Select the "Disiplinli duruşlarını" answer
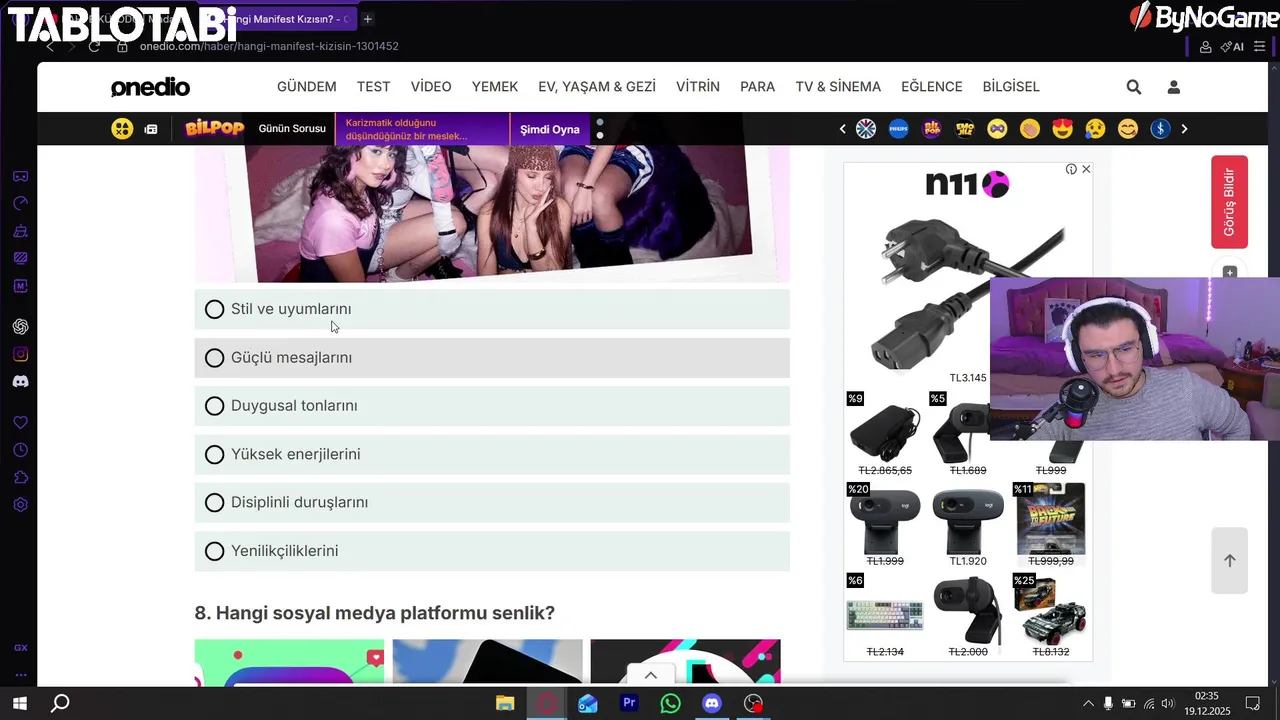Screen dimensions: 1280x720 click(x=492, y=503)
